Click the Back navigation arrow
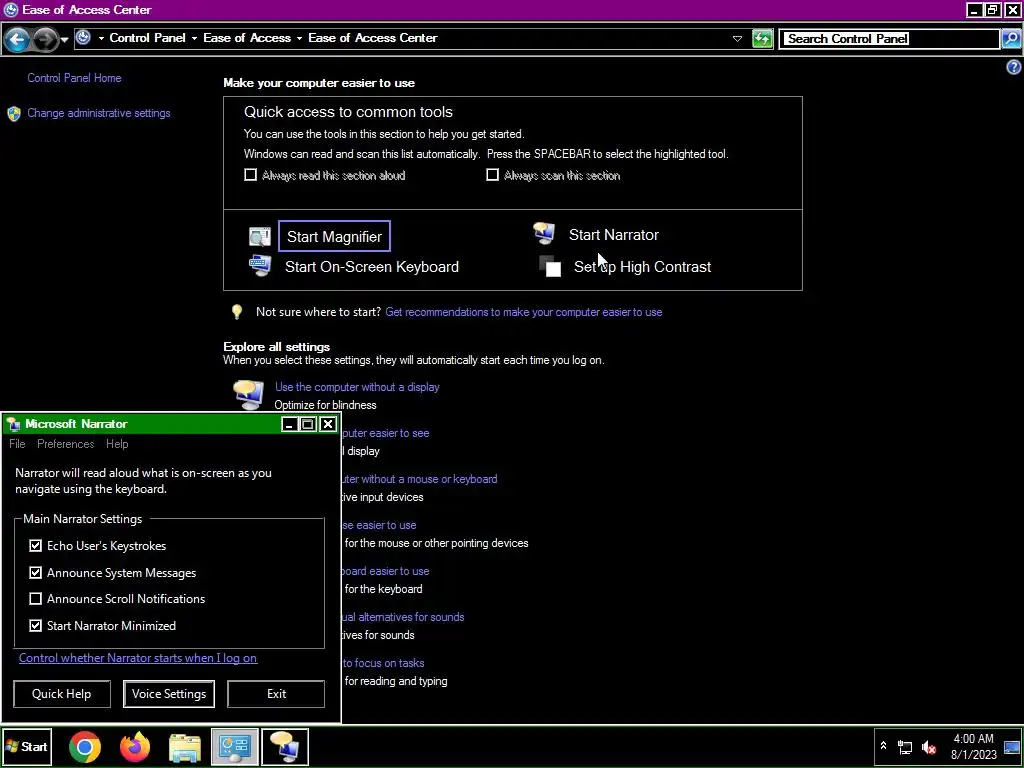Viewport: 1024px width, 768px height. pyautogui.click(x=17, y=40)
